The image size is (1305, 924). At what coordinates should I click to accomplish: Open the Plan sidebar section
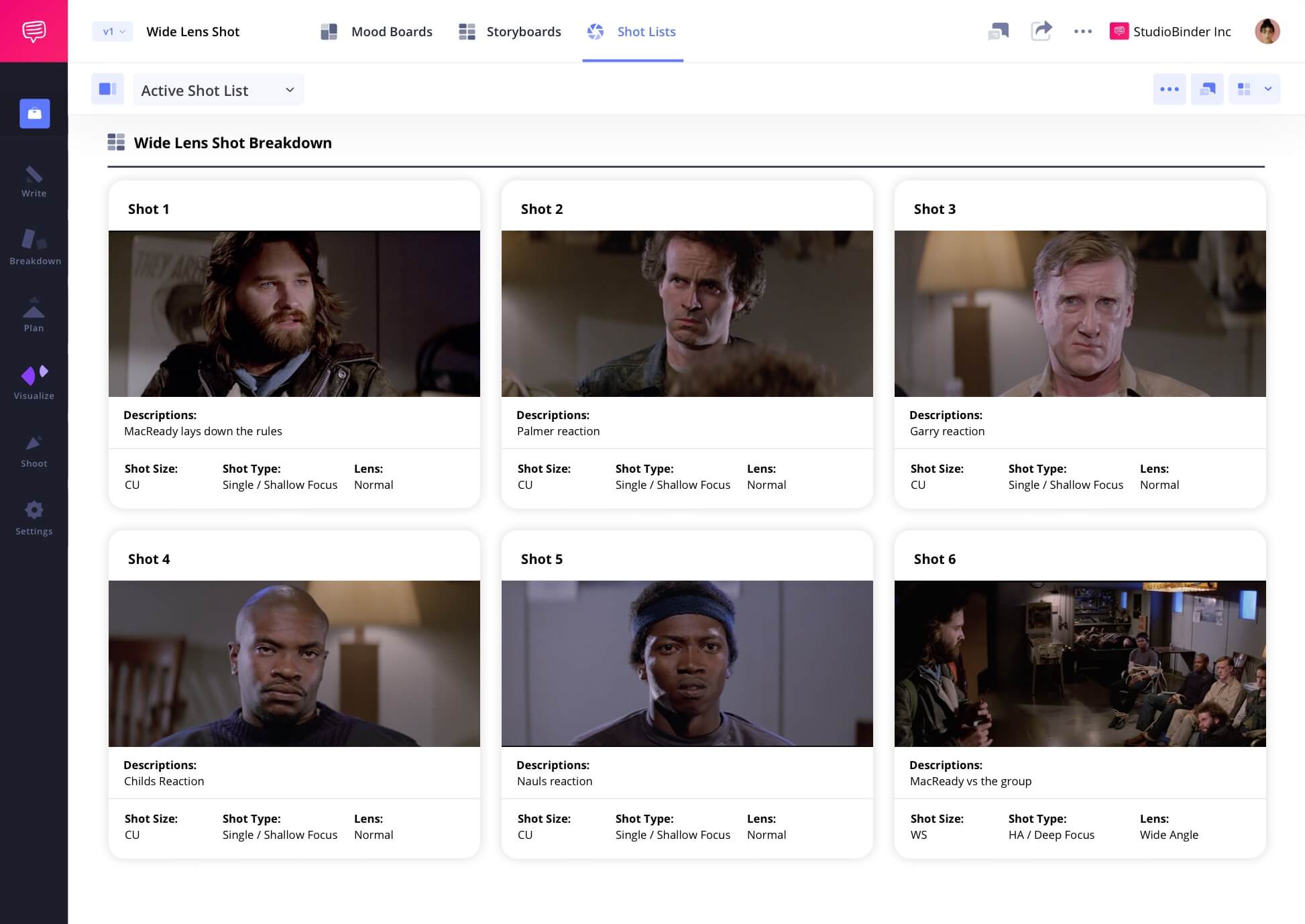click(34, 315)
